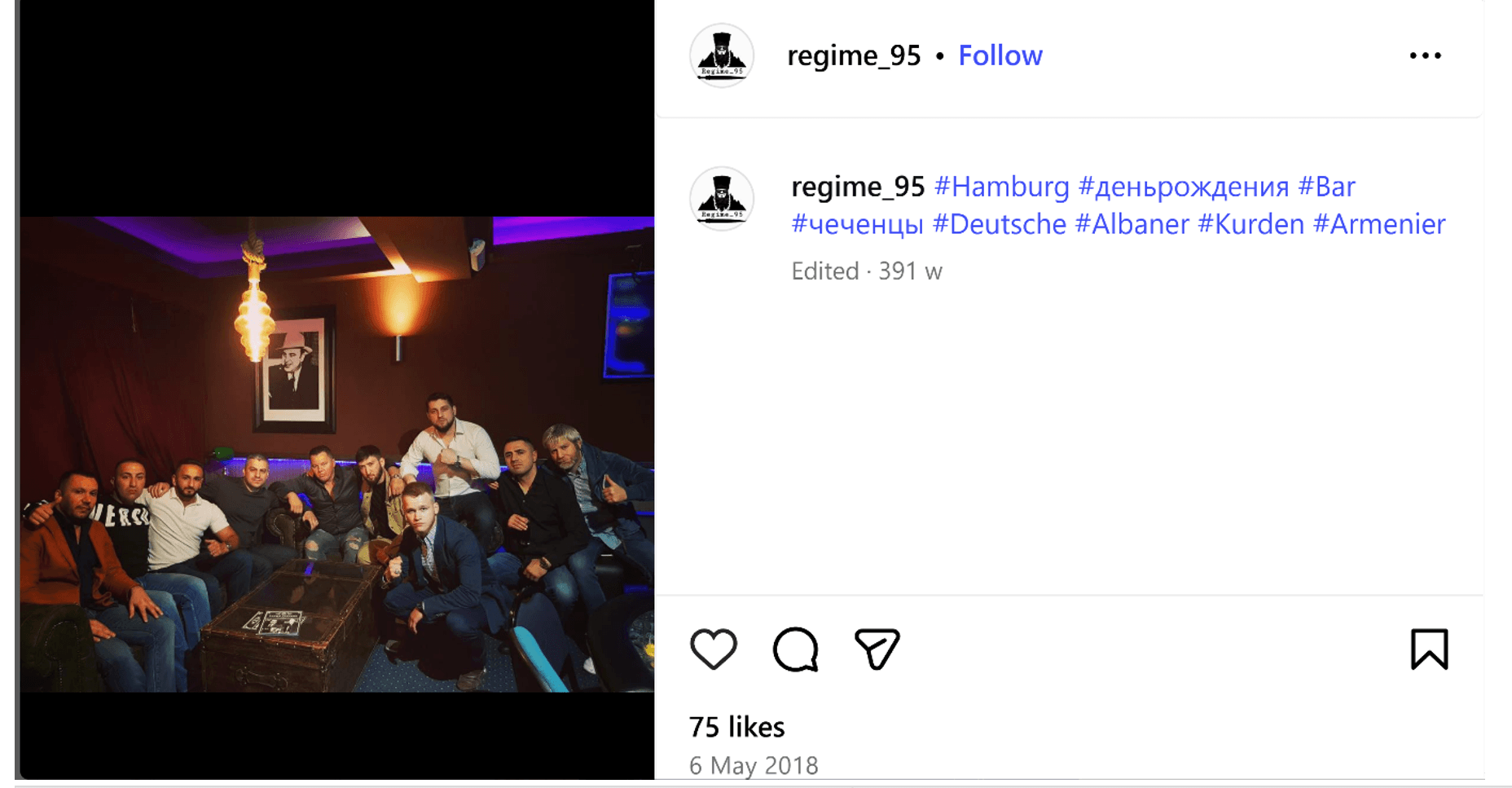Open the #Armenier hashtag
This screenshot has height=788, width=1512.
pyautogui.click(x=1379, y=224)
